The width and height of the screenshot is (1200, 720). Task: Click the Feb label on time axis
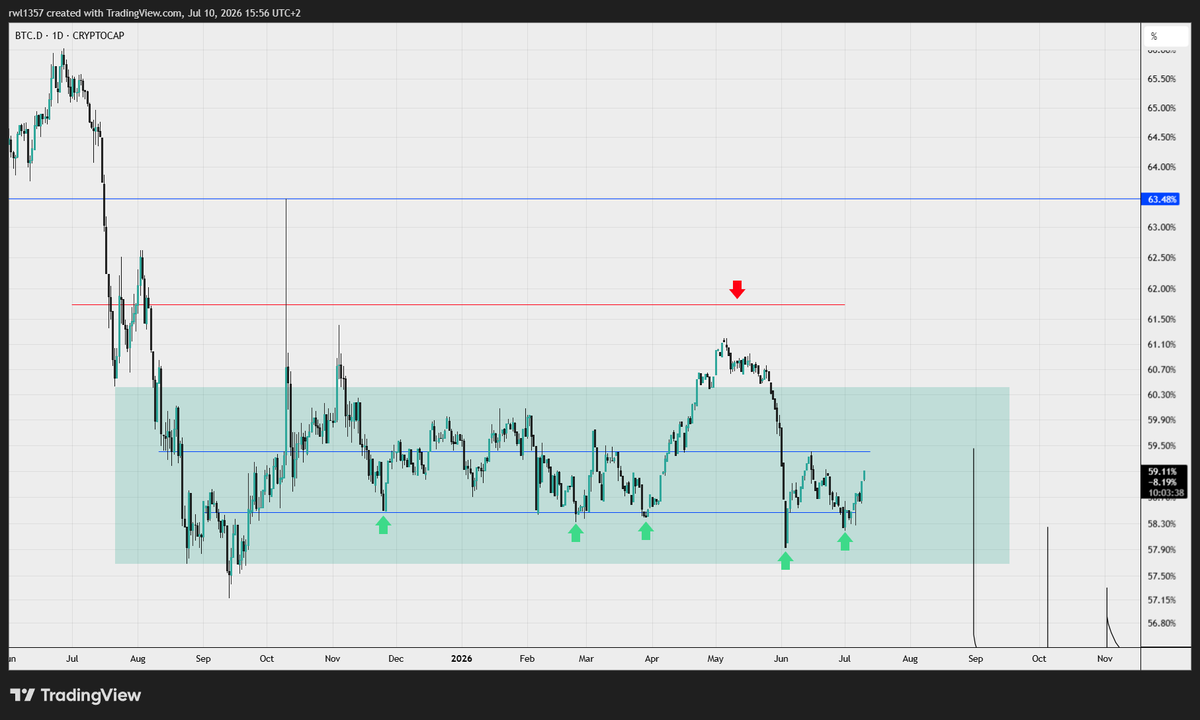[x=528, y=659]
